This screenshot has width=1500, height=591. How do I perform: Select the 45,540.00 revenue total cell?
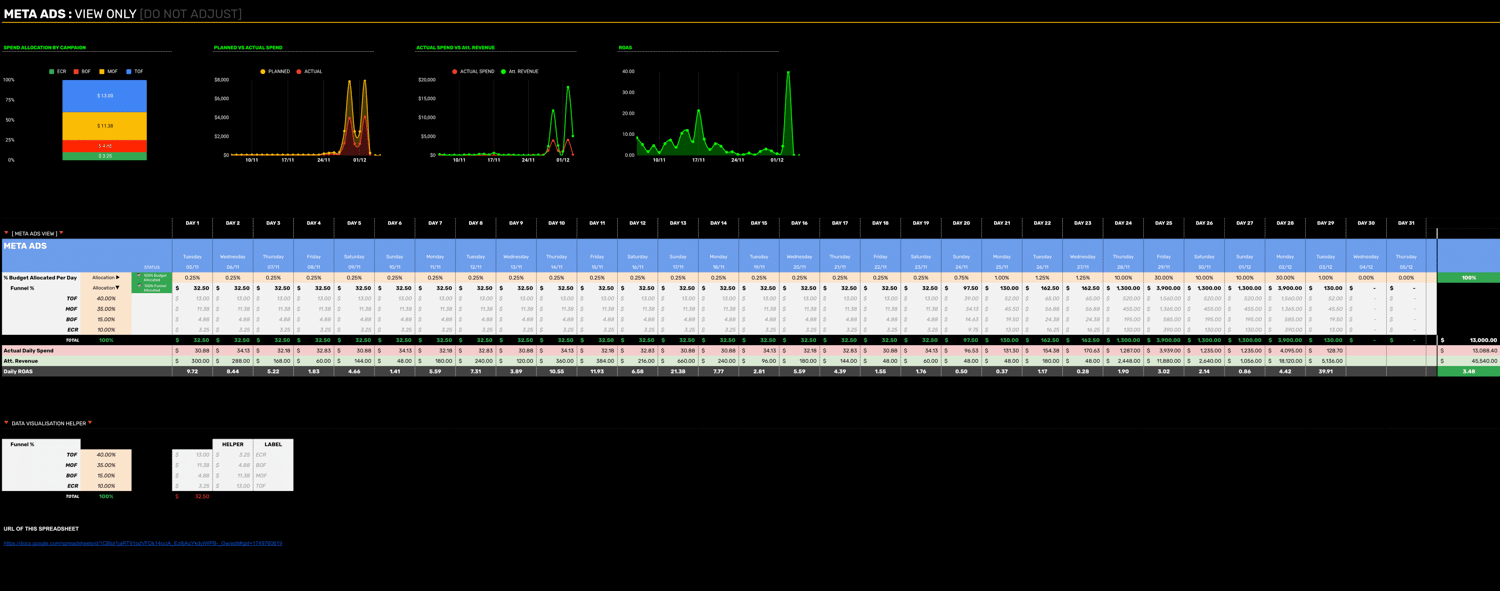pyautogui.click(x=1469, y=361)
